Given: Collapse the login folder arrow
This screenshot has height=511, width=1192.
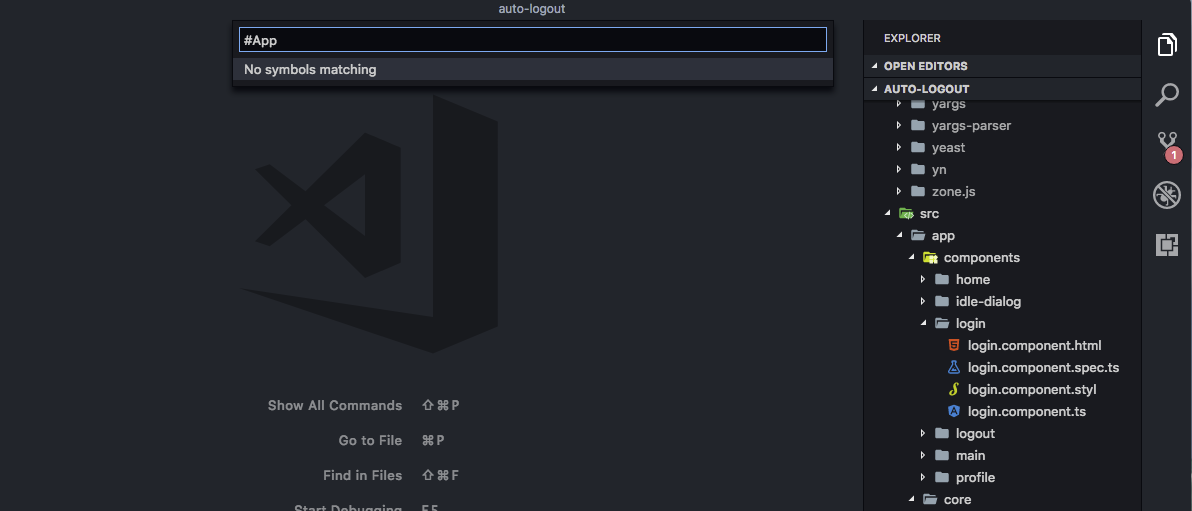Looking at the screenshot, I should (924, 323).
